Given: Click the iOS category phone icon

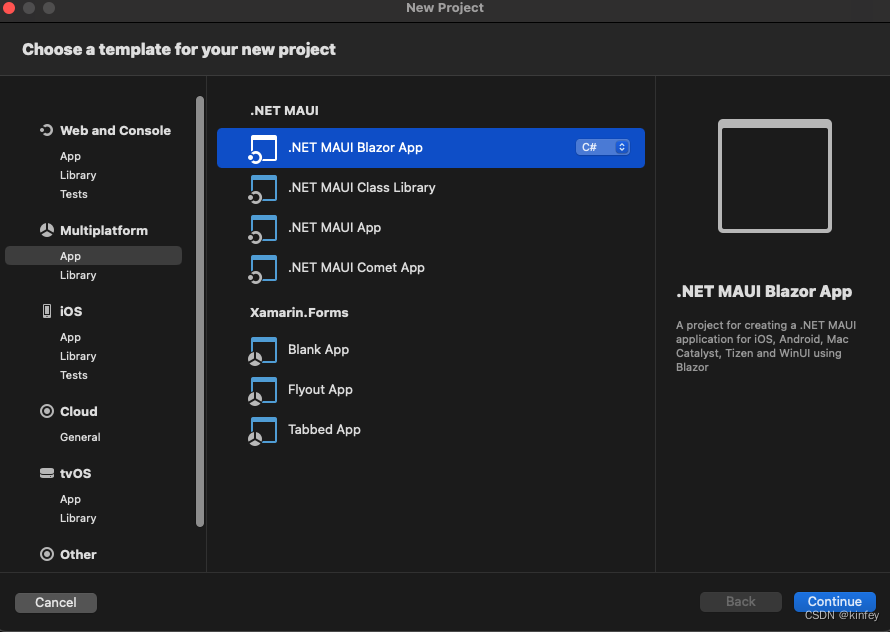Looking at the screenshot, I should click(x=46, y=311).
